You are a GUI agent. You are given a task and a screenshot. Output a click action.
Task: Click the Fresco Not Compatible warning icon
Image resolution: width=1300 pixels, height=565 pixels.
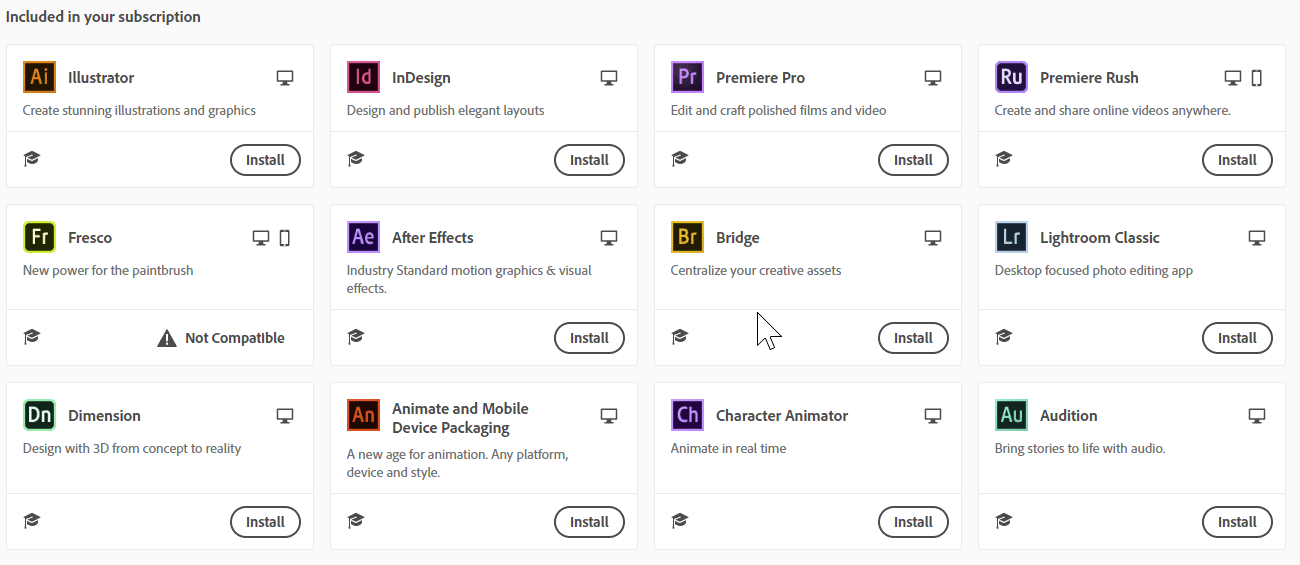[x=167, y=338]
